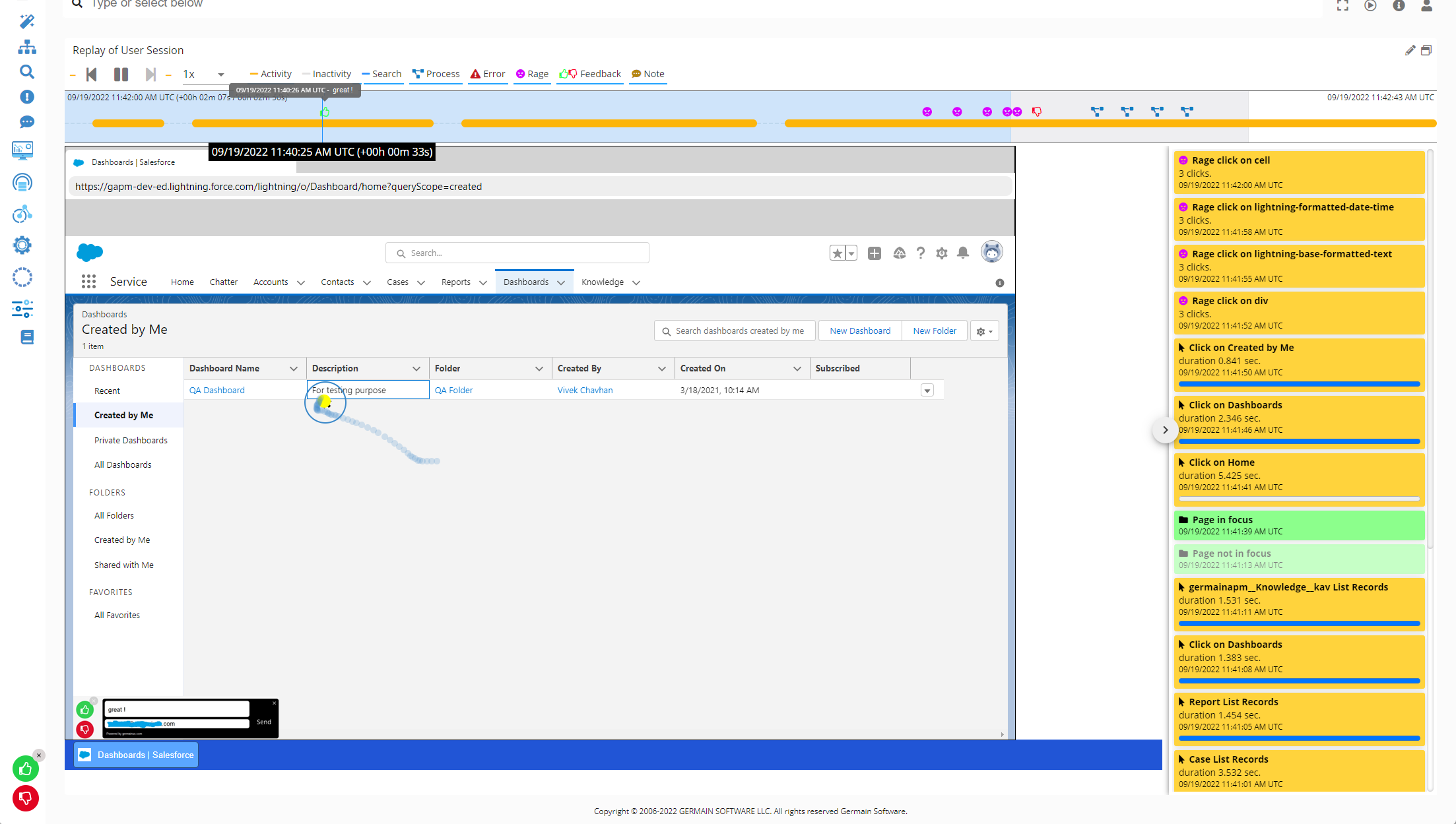
Task: Toggle Error events in timeline legend
Action: [x=488, y=74]
